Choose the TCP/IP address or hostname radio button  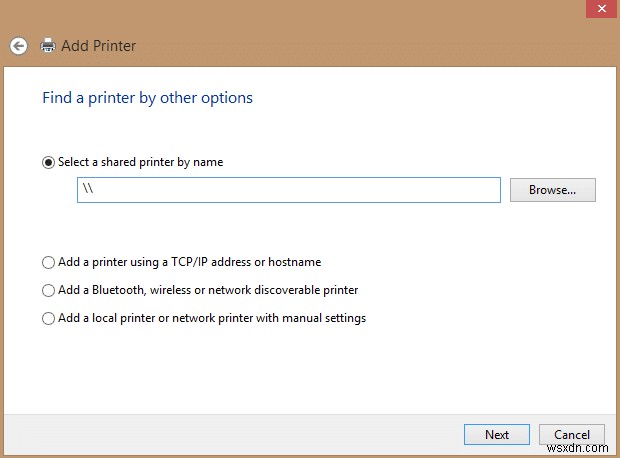48,262
